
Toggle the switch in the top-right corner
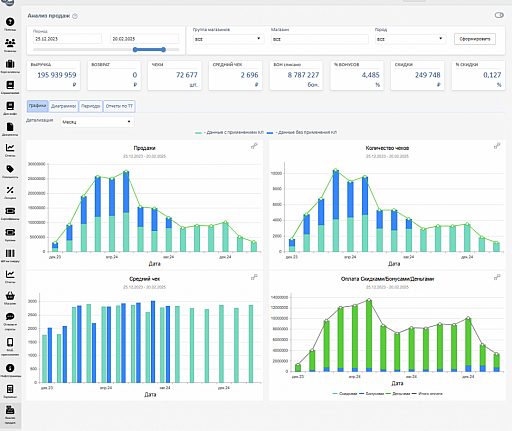(499, 15)
